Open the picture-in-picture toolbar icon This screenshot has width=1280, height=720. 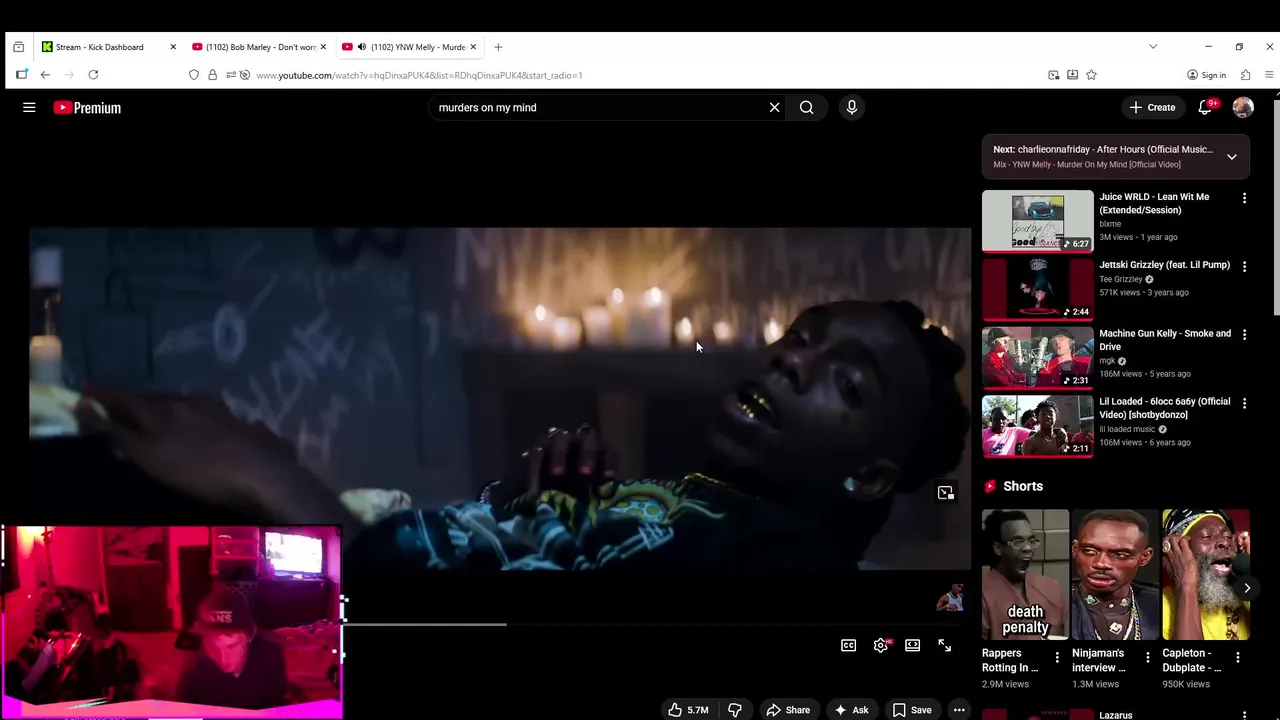[1054, 75]
